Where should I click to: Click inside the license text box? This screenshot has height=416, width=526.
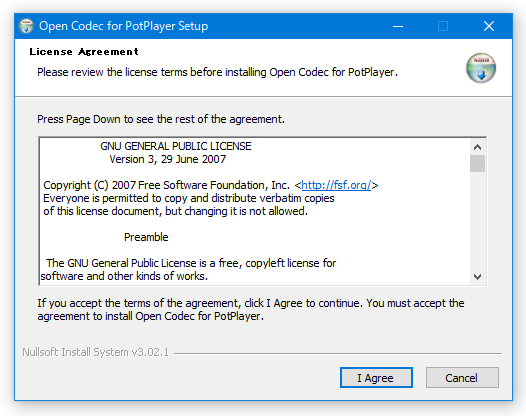point(255,211)
